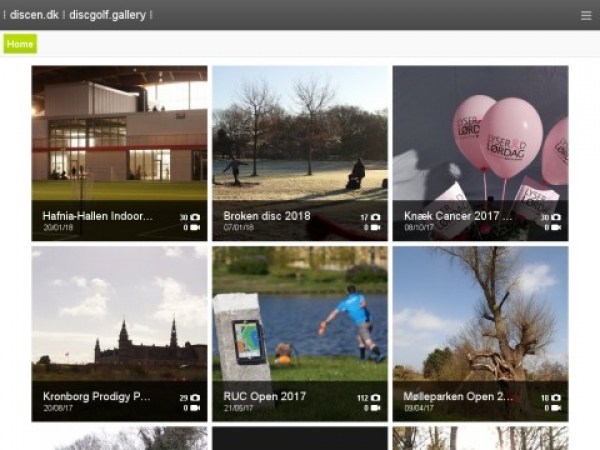
Task: Select the green Home breadcrumb tab
Action: [20, 44]
